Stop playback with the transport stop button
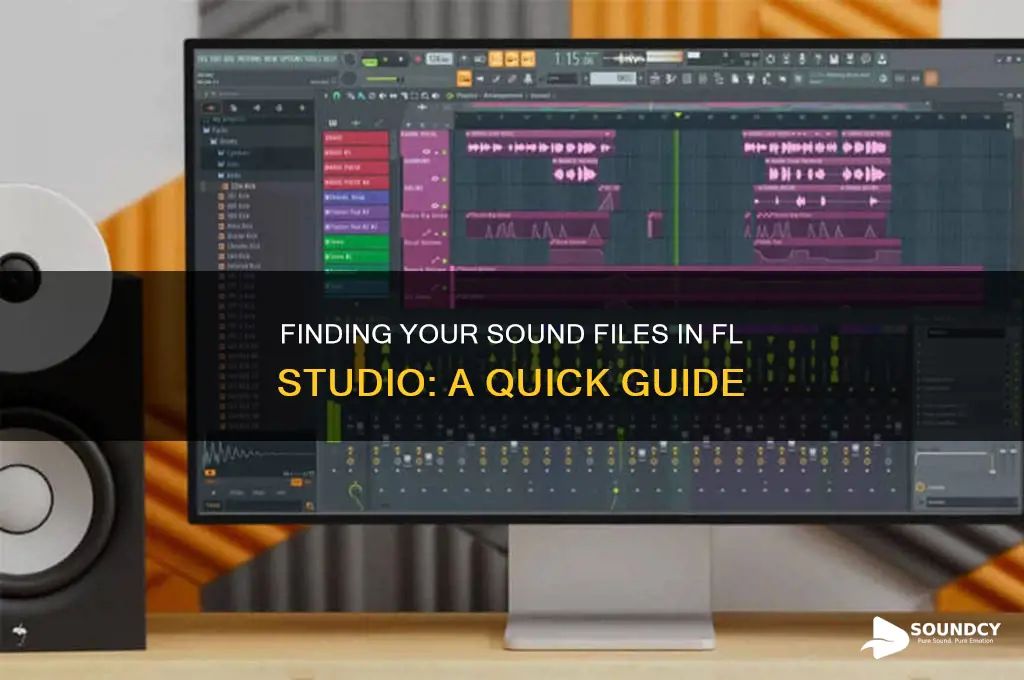This screenshot has width=1024, height=680. (401, 59)
